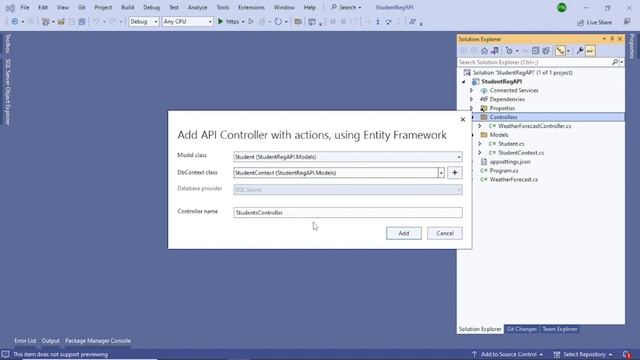Select Program.cs in Solution Explorer

(504, 171)
